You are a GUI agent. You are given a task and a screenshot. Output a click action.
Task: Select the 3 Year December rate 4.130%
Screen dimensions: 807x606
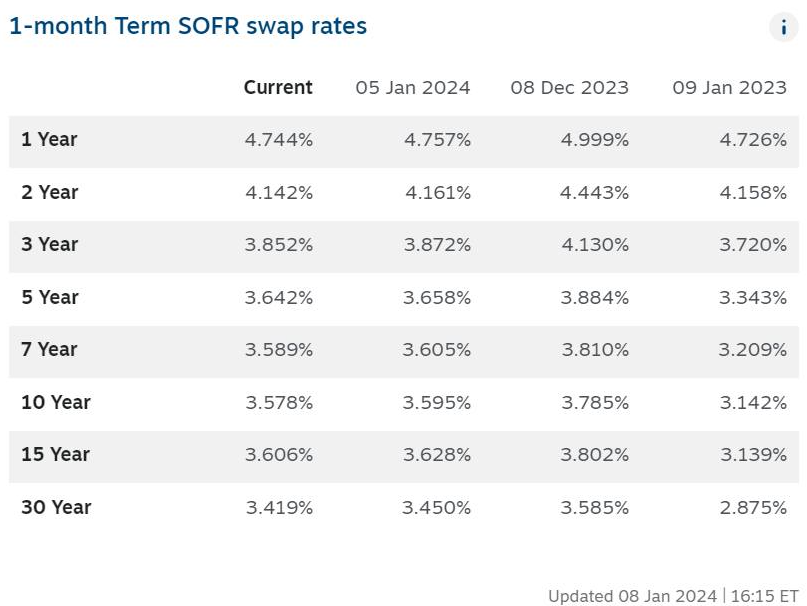595,245
